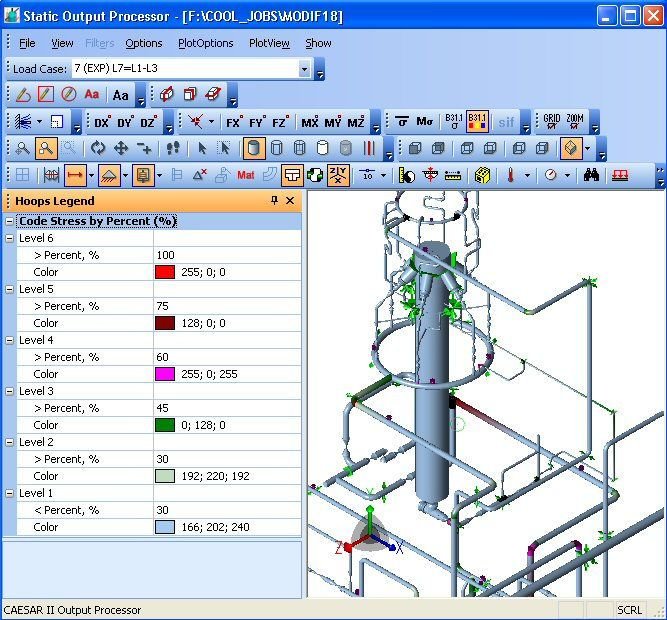Collapse Code Stress by Percent section
Viewport: 667px width, 620px height.
tap(10, 221)
